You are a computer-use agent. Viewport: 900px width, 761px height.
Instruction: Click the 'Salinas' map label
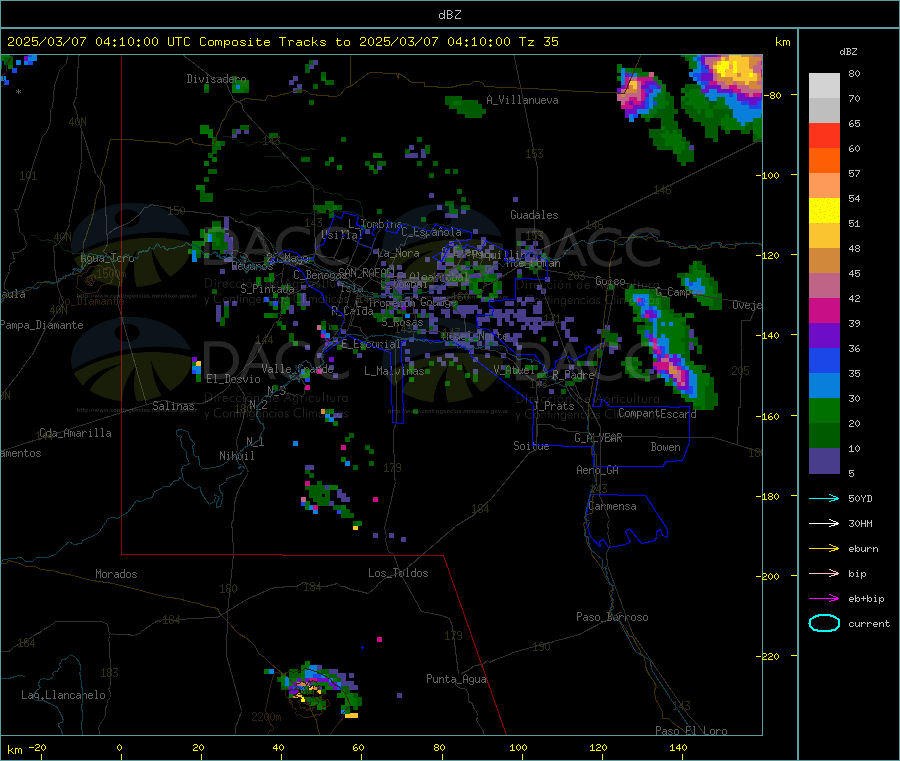pos(173,406)
